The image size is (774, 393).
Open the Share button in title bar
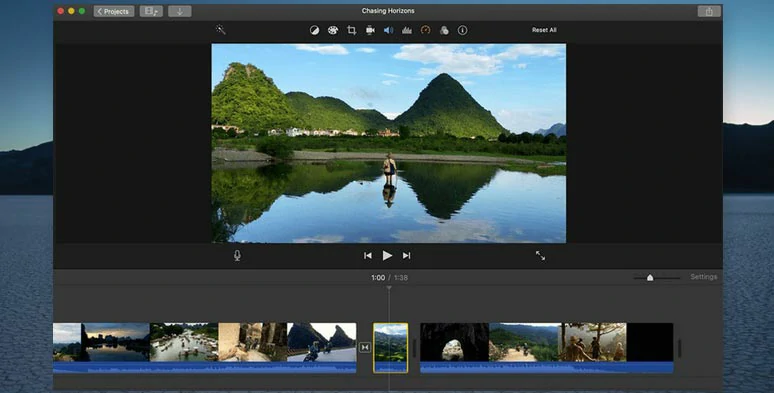coord(709,11)
